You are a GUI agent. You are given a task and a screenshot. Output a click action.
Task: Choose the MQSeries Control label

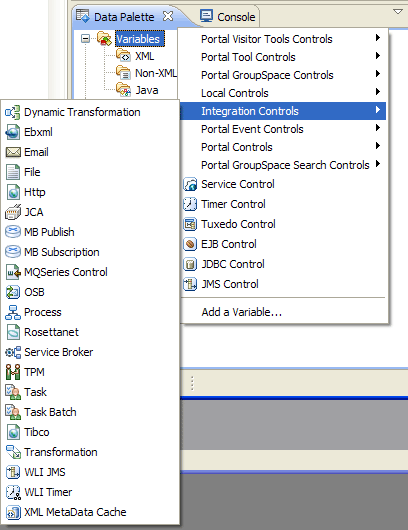pyautogui.click(x=66, y=272)
